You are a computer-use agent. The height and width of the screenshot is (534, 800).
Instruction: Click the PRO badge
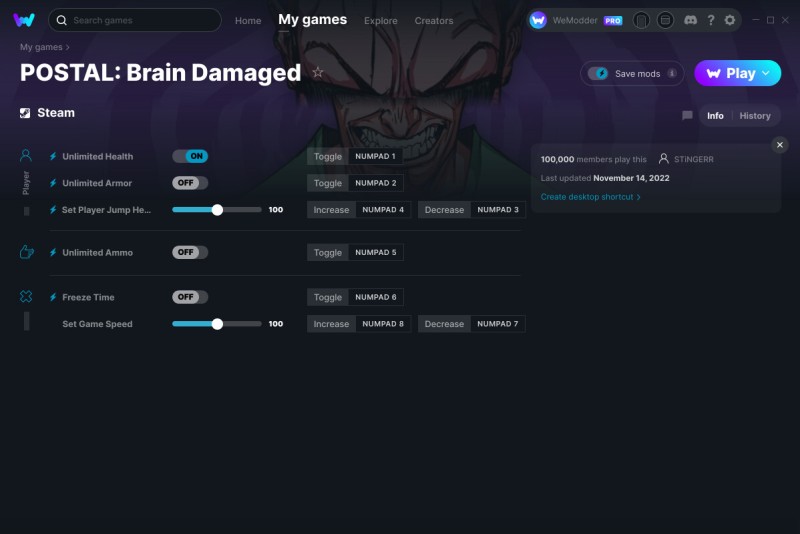(613, 20)
